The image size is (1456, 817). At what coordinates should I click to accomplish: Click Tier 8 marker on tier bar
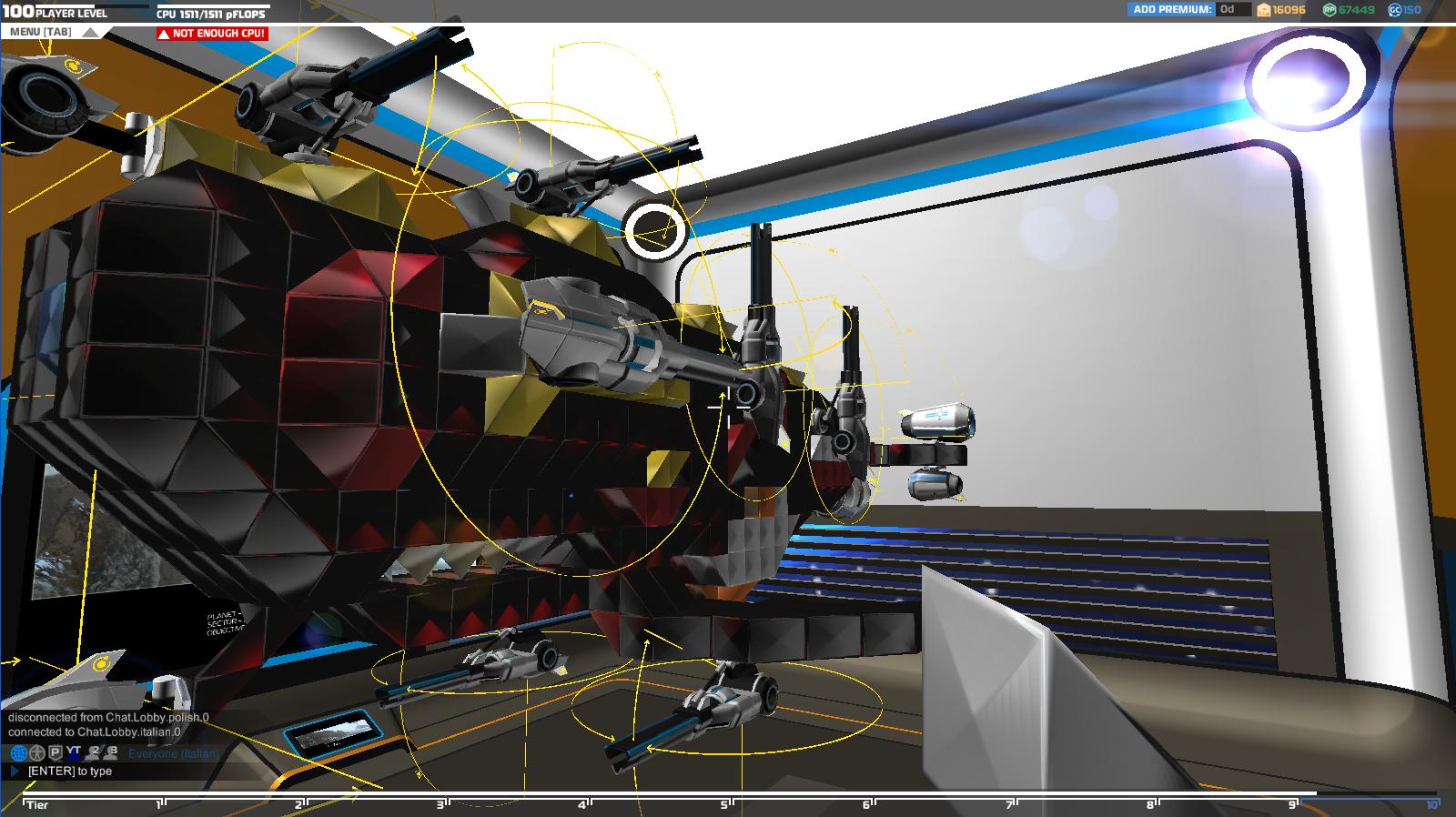[1152, 804]
